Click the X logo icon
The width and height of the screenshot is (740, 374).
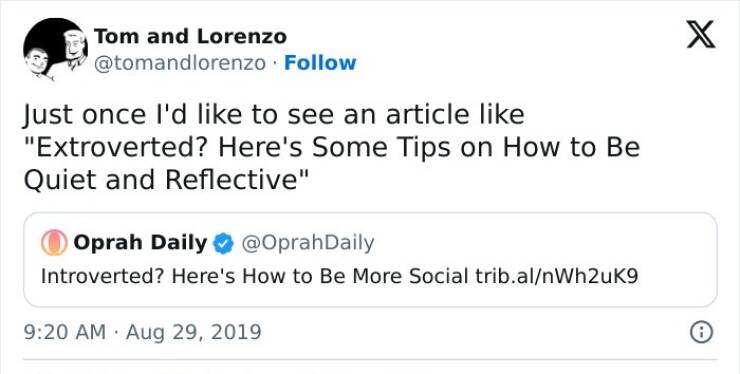pos(701,34)
